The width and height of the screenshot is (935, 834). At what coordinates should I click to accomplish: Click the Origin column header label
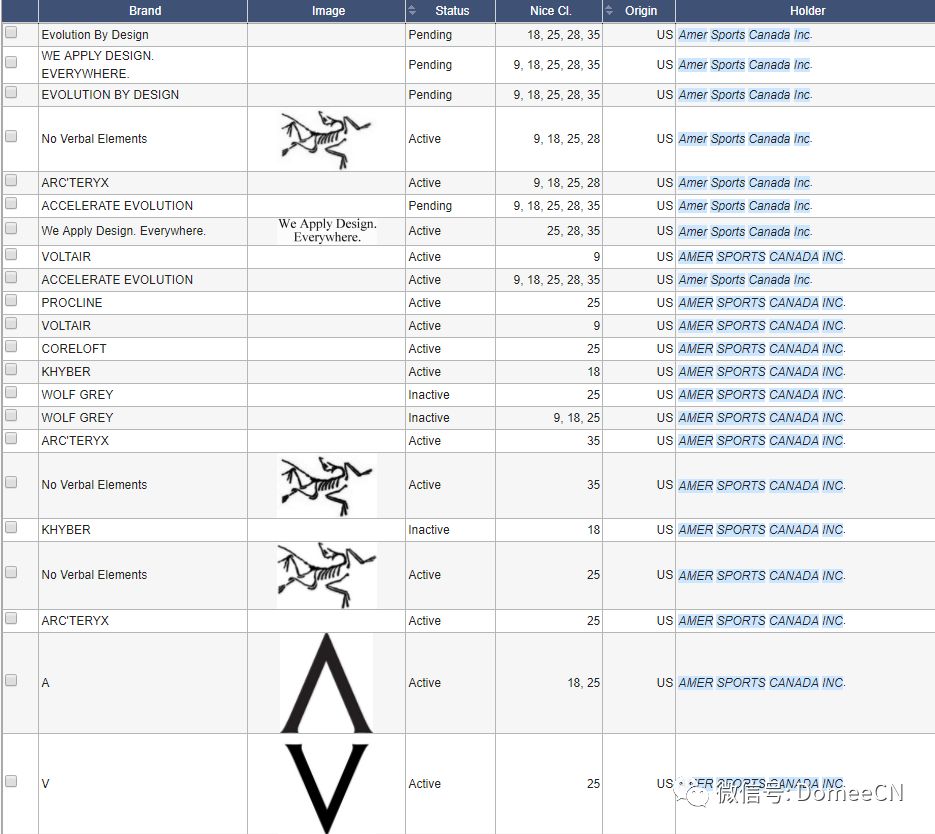[641, 11]
